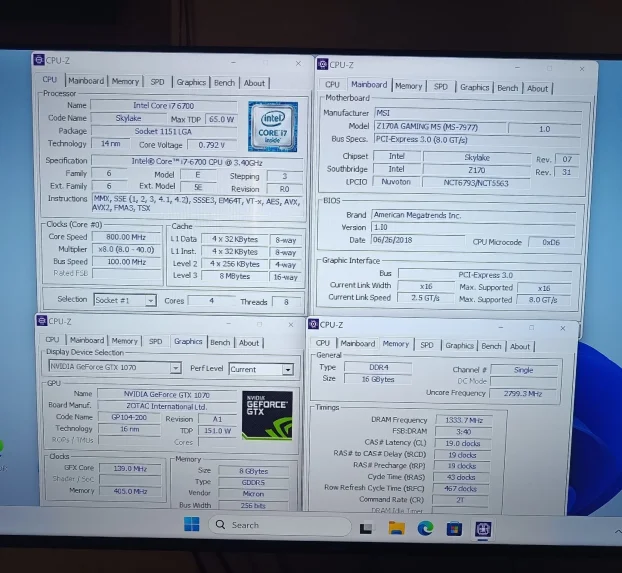Select Bench tab in Memory window
This screenshot has width=622, height=573.
coord(491,346)
